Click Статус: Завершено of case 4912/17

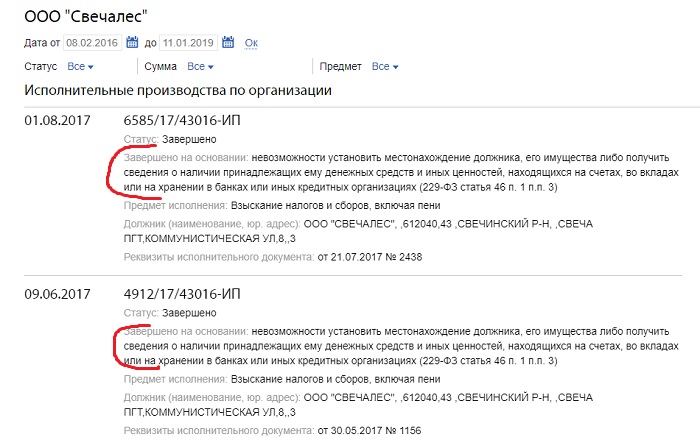coord(170,313)
